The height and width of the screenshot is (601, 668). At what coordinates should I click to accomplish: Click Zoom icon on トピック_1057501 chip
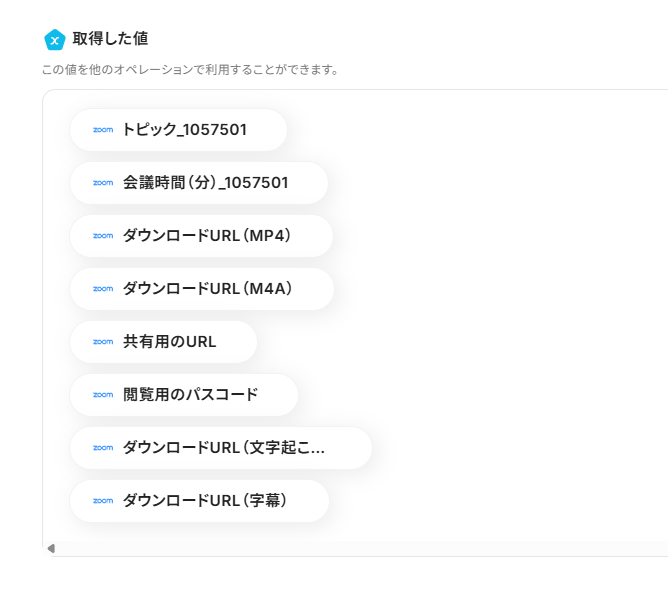pyautogui.click(x=103, y=130)
